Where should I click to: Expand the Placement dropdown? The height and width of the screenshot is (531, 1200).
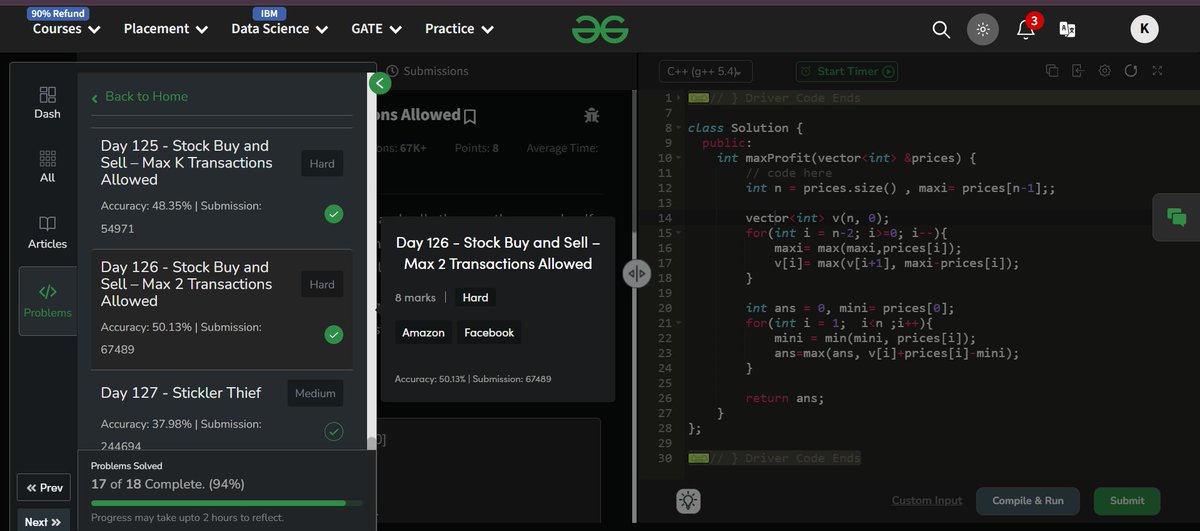click(x=166, y=29)
